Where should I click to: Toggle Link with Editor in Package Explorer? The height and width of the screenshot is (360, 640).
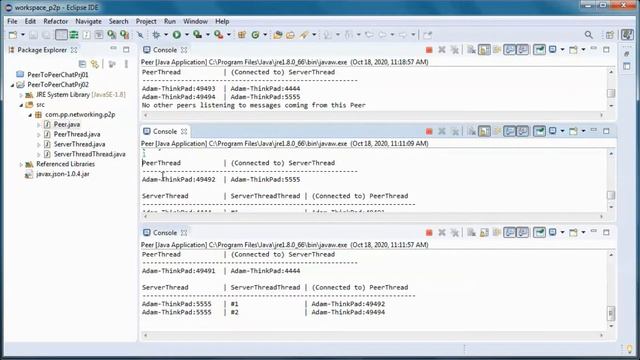click(95, 64)
